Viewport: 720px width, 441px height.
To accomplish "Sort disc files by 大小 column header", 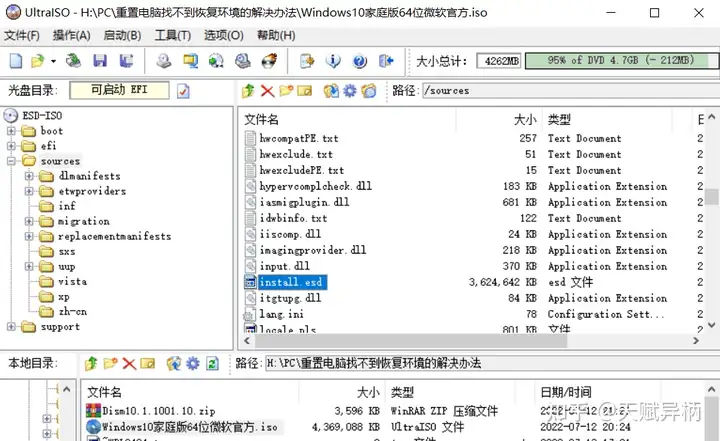I will coord(525,120).
